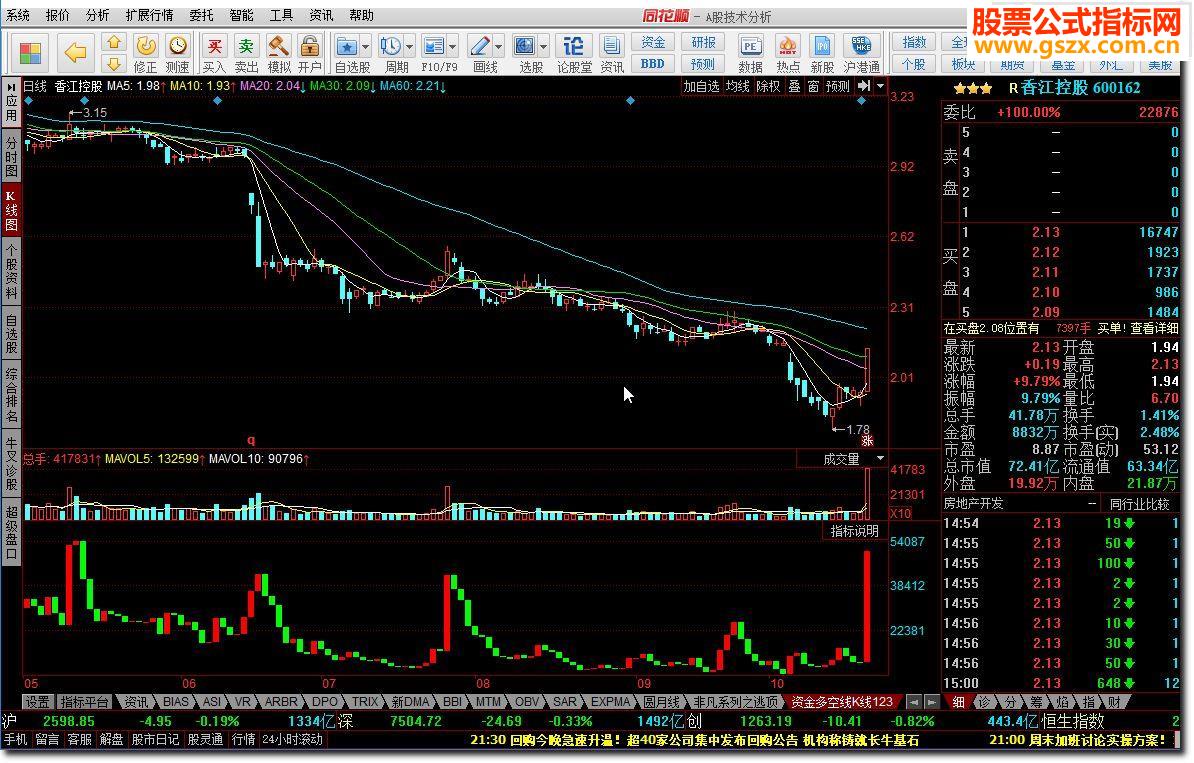Click the up arrow toolbar button

pyautogui.click(x=114, y=42)
